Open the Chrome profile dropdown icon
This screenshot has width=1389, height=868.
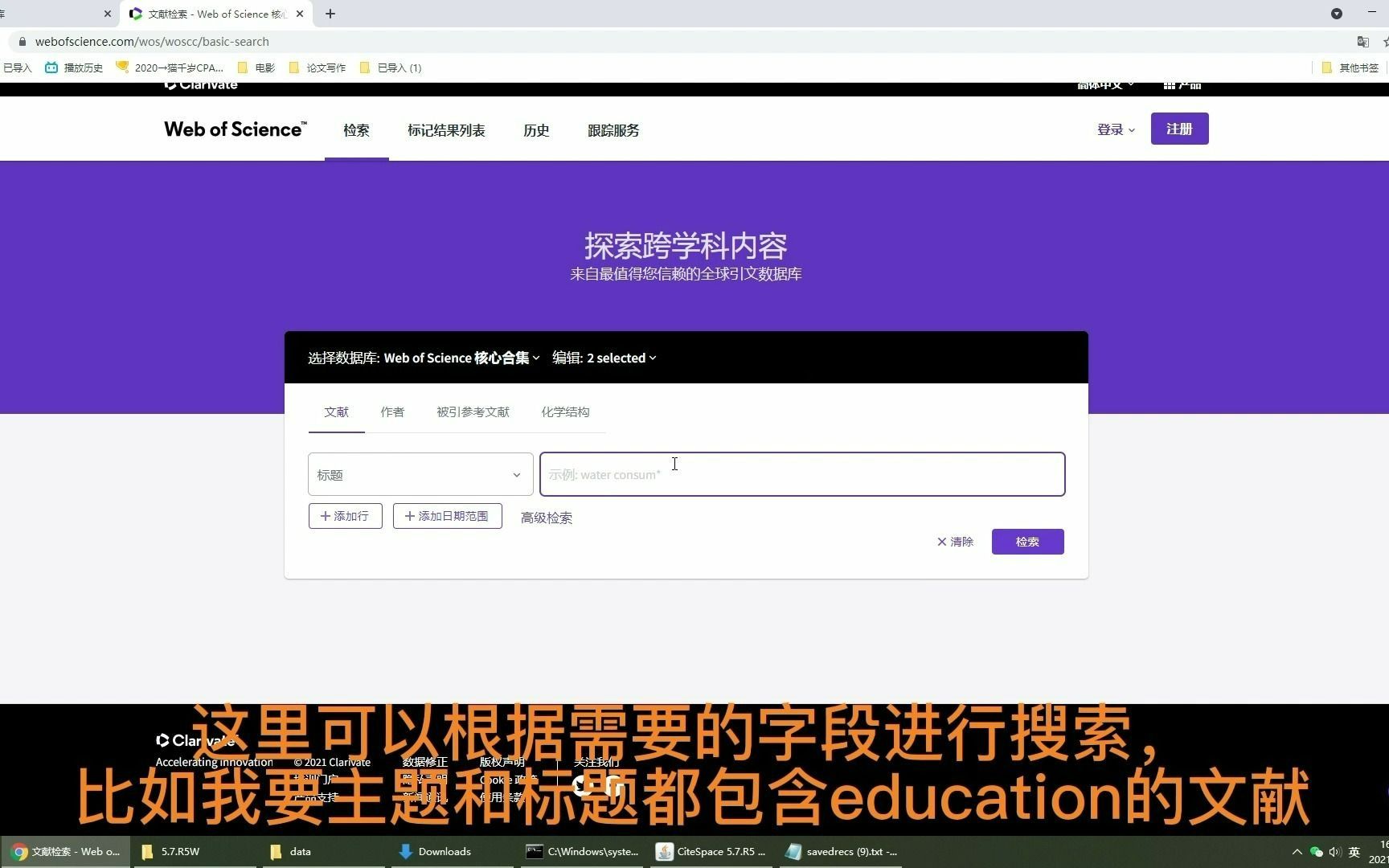(1337, 14)
